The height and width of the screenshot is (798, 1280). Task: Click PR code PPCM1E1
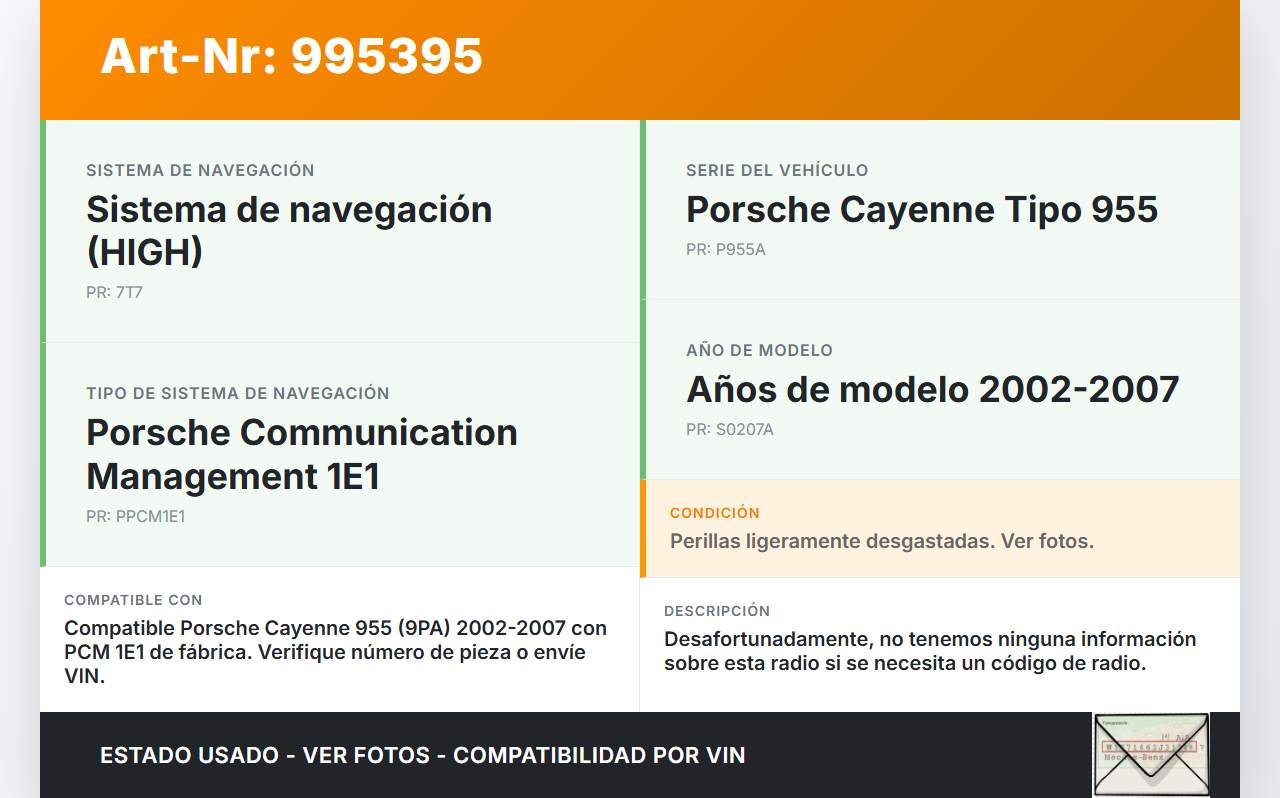(135, 517)
